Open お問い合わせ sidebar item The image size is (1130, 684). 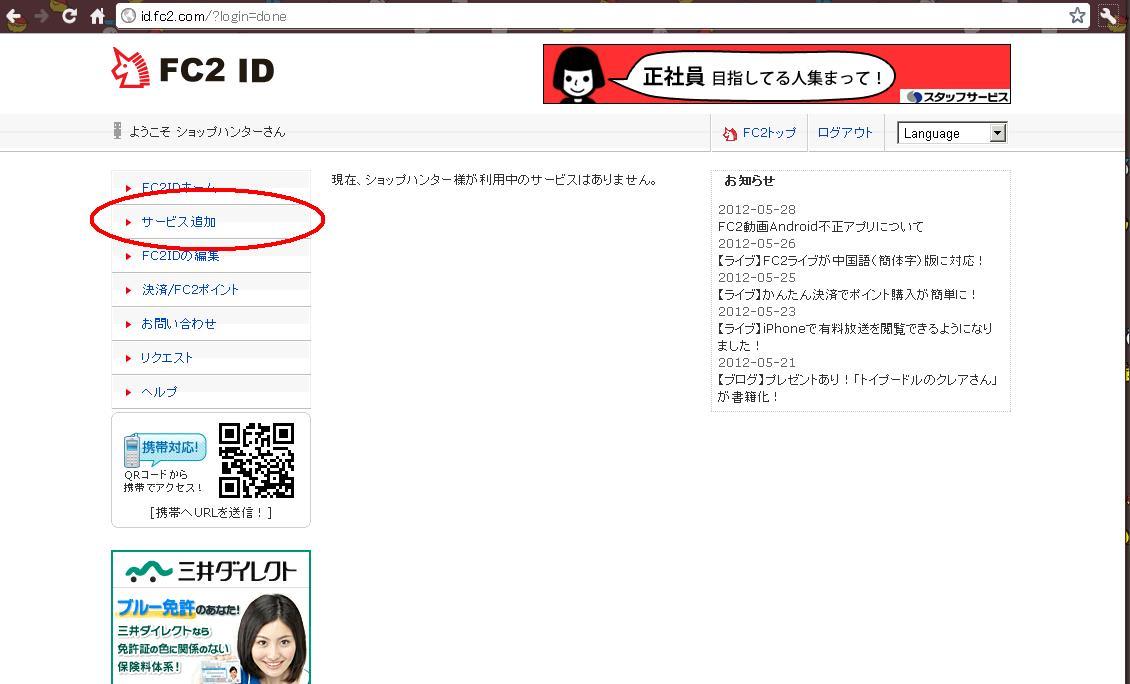(x=178, y=324)
